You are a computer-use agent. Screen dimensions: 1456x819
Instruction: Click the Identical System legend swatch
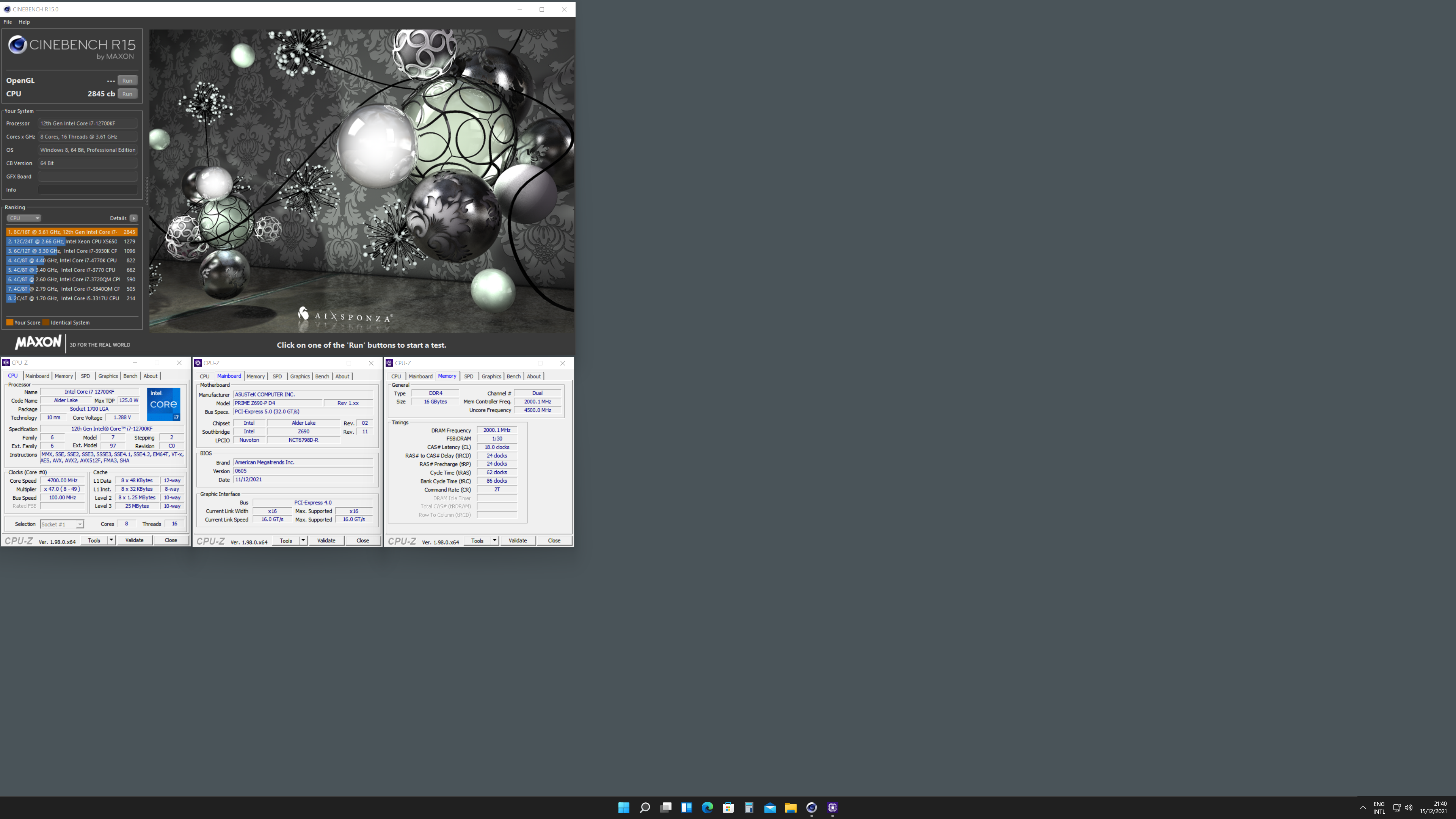point(46,323)
